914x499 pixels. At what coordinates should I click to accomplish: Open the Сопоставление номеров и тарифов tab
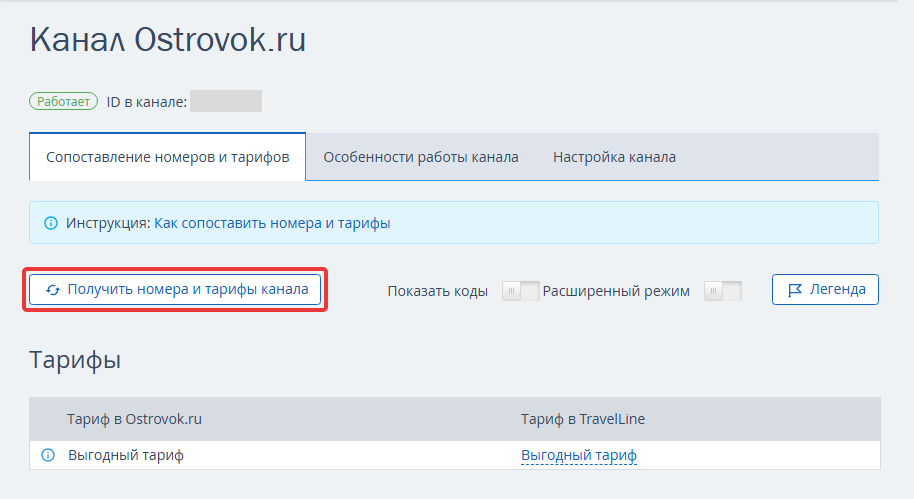(x=167, y=157)
